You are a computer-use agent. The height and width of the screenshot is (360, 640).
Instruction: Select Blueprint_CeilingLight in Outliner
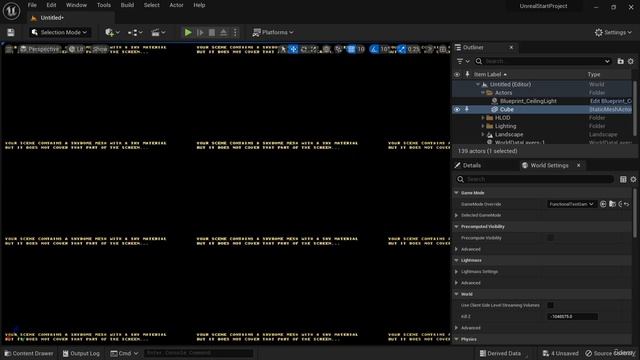click(528, 101)
